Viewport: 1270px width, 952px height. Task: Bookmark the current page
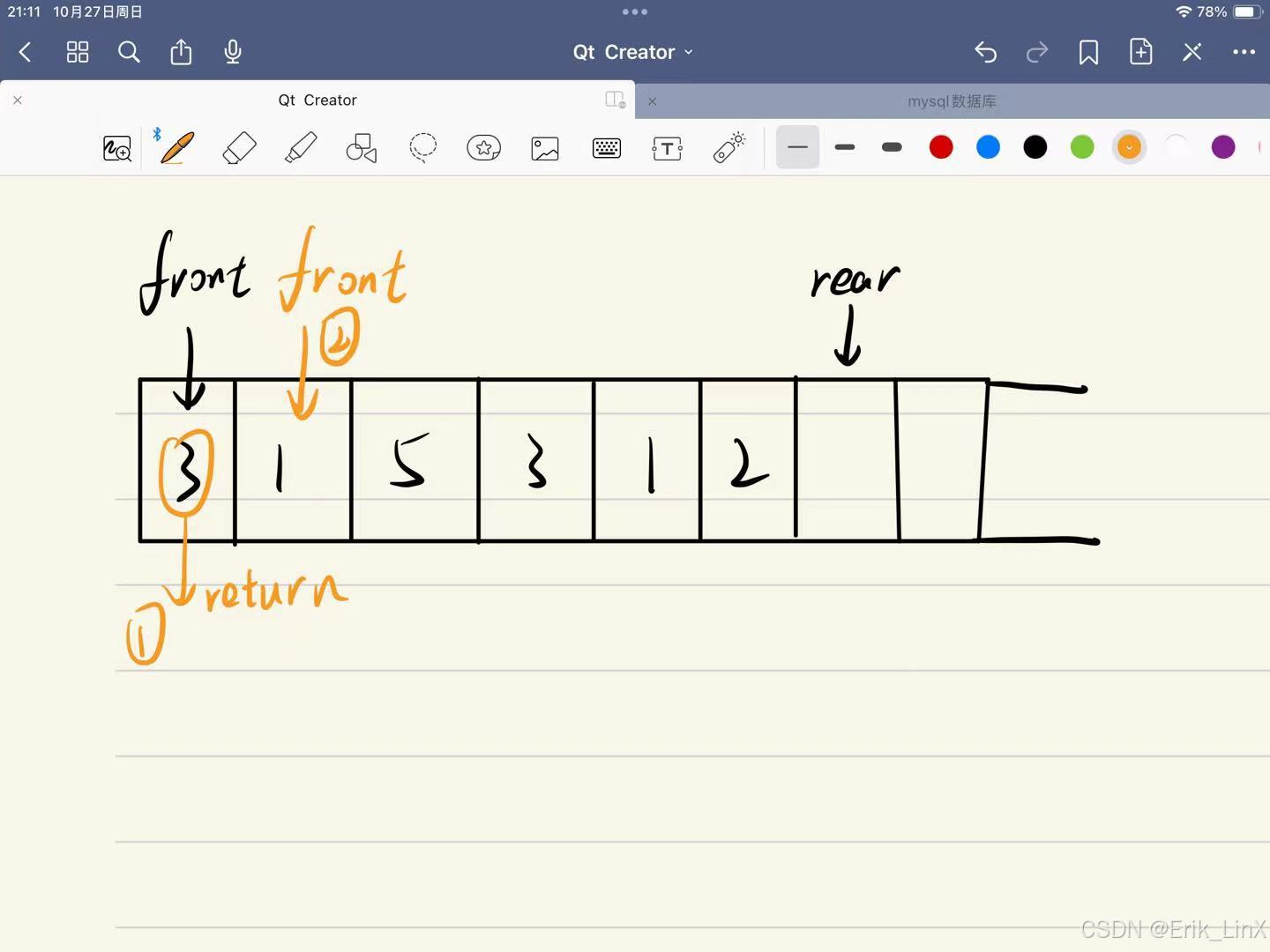(x=1088, y=52)
